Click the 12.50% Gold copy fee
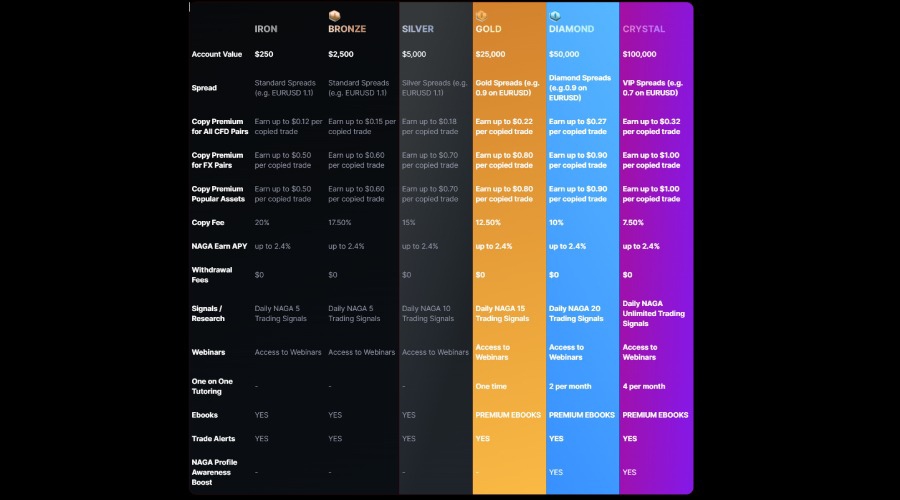Image resolution: width=900 pixels, height=500 pixels. pyautogui.click(x=488, y=223)
